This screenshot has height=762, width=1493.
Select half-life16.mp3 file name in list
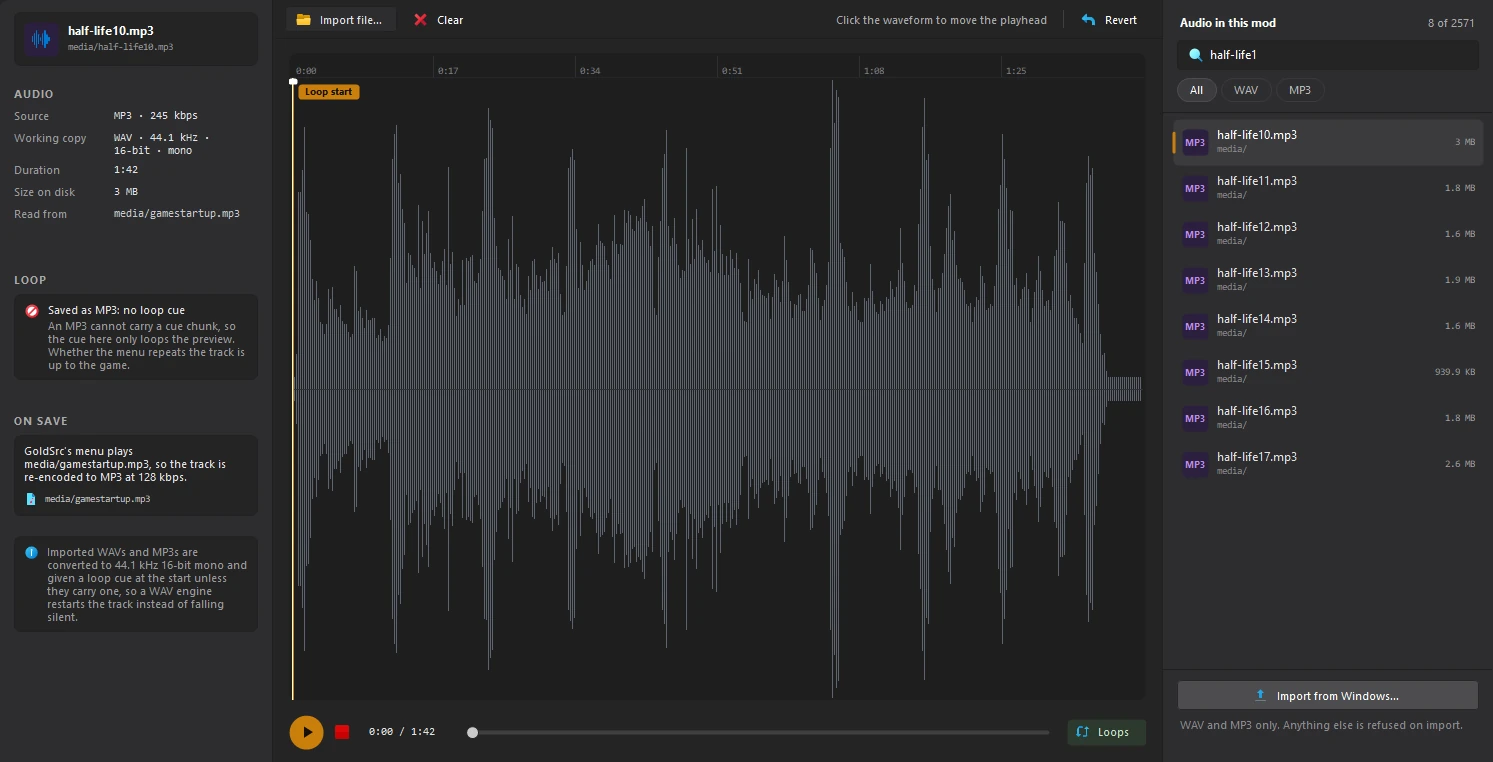point(1257,411)
